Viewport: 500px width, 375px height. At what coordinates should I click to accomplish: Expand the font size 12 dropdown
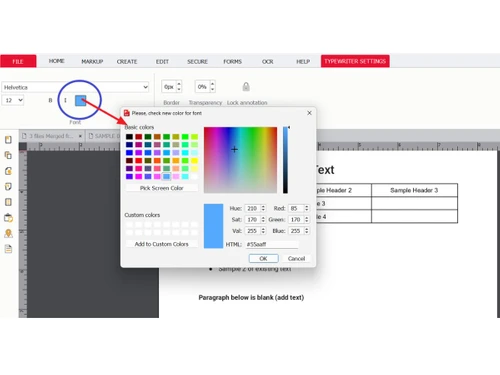point(20,100)
